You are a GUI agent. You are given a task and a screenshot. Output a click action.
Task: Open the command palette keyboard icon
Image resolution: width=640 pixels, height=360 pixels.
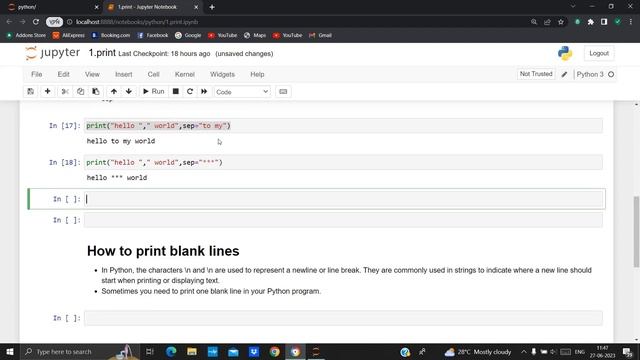click(x=283, y=91)
